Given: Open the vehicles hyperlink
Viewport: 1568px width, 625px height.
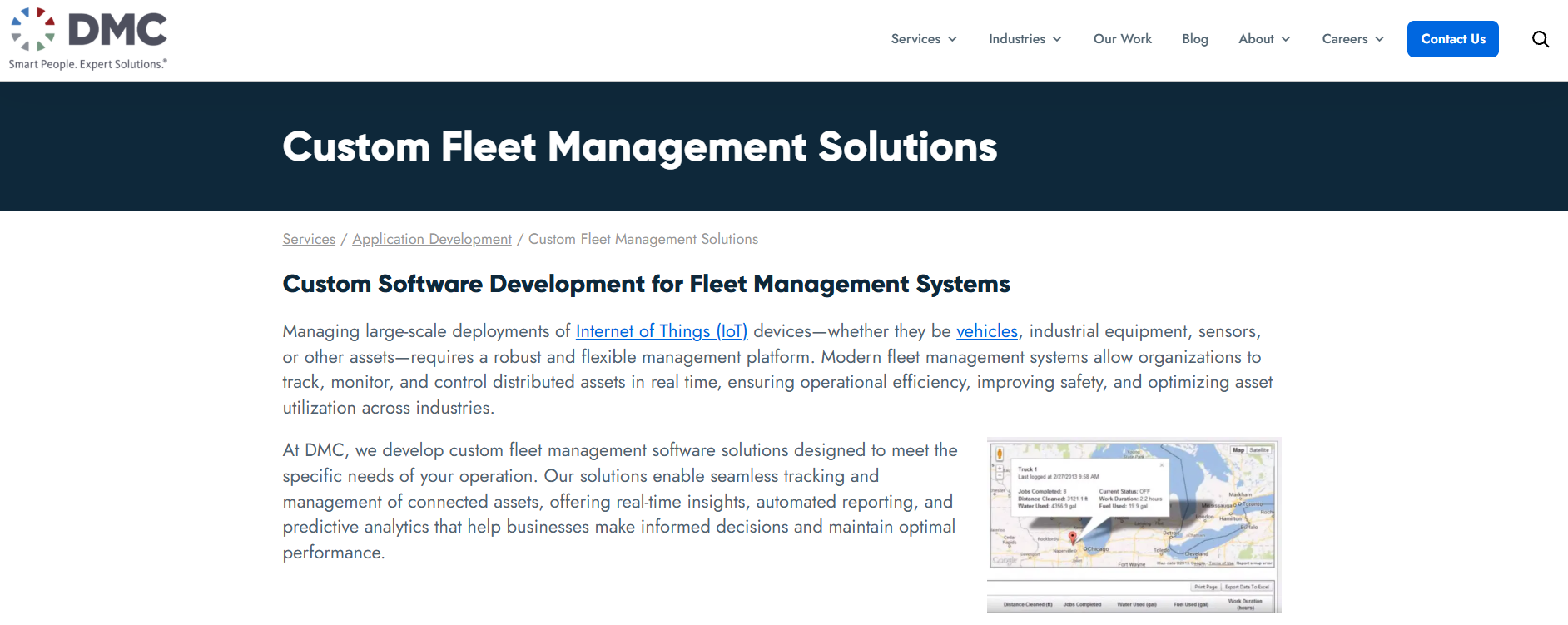Looking at the screenshot, I should (987, 331).
